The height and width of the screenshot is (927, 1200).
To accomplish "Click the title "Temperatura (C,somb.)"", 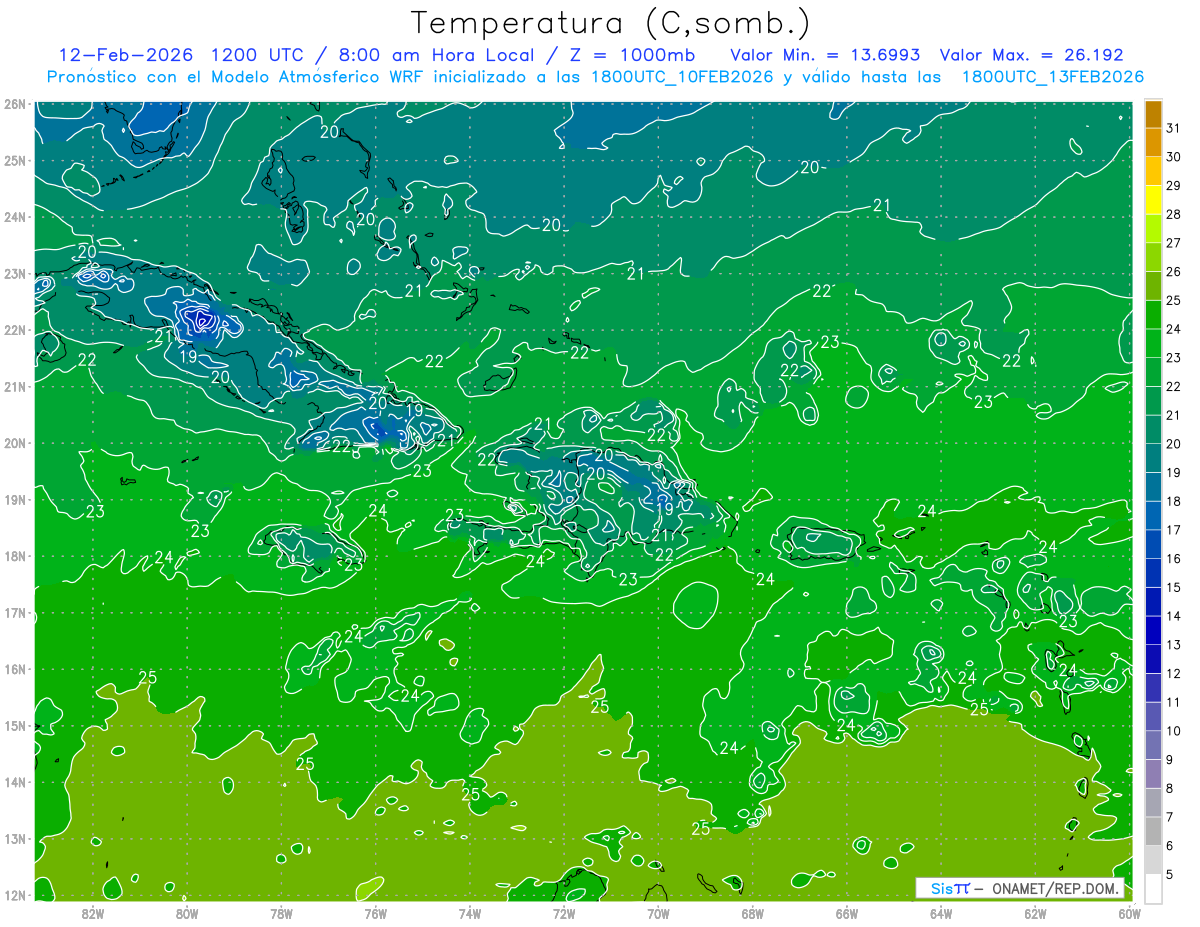I will 610,23.
